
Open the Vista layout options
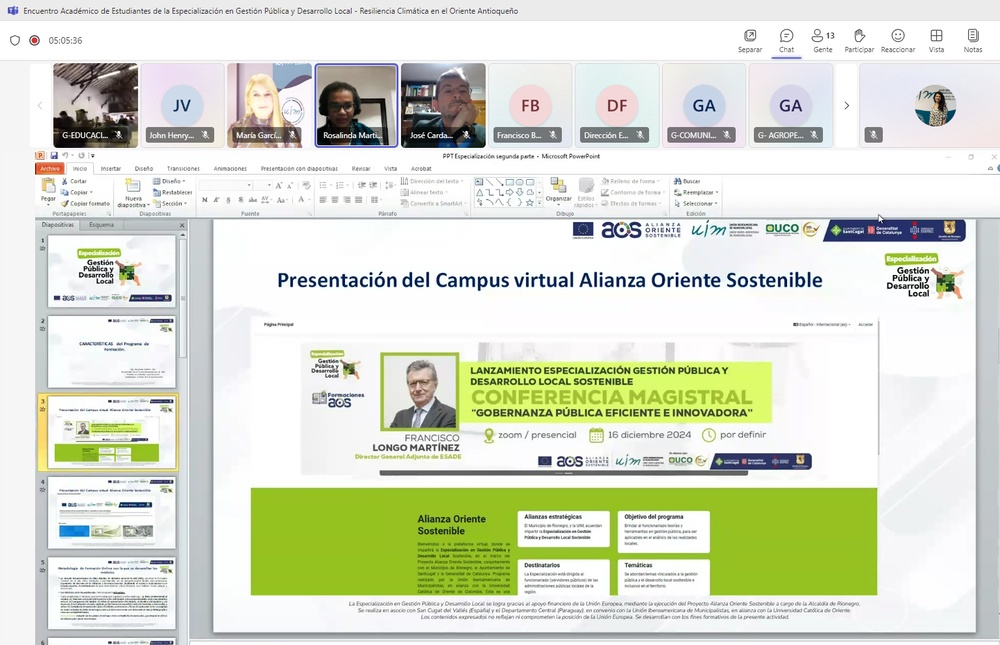936,39
